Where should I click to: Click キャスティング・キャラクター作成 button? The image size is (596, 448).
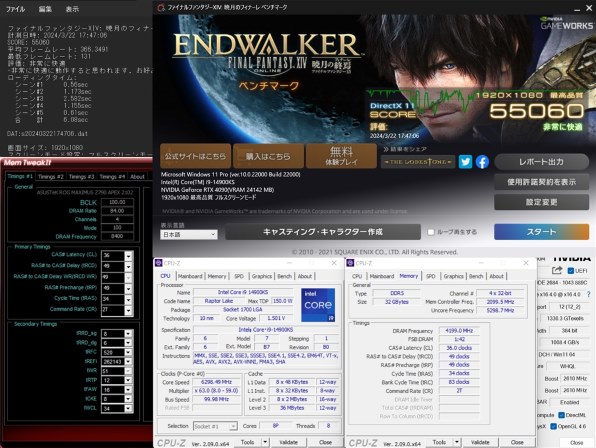[323, 232]
